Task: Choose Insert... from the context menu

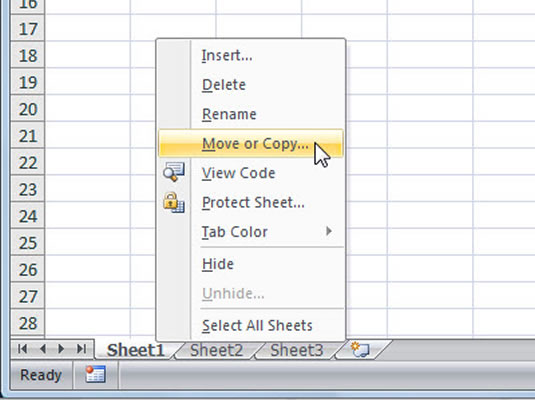Action: click(251, 55)
